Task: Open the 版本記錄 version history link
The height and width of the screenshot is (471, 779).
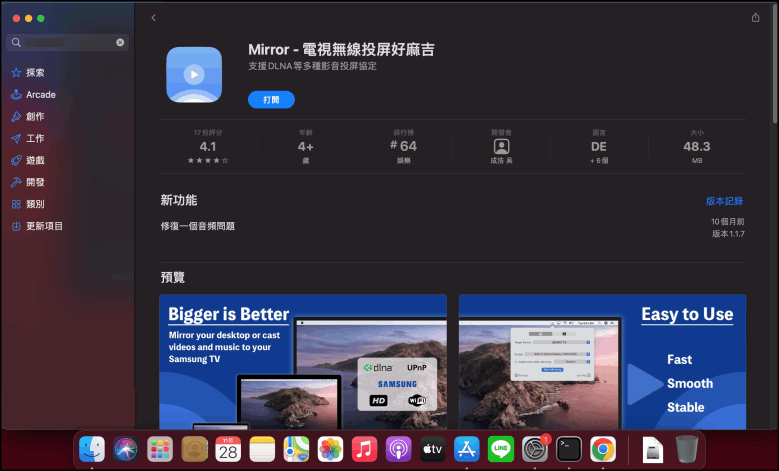Action: point(724,201)
